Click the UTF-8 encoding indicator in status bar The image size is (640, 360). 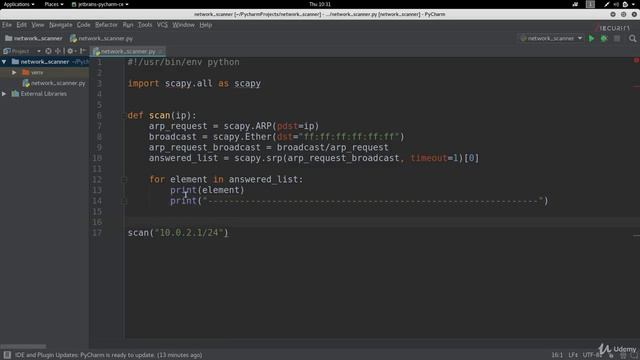[593, 355]
